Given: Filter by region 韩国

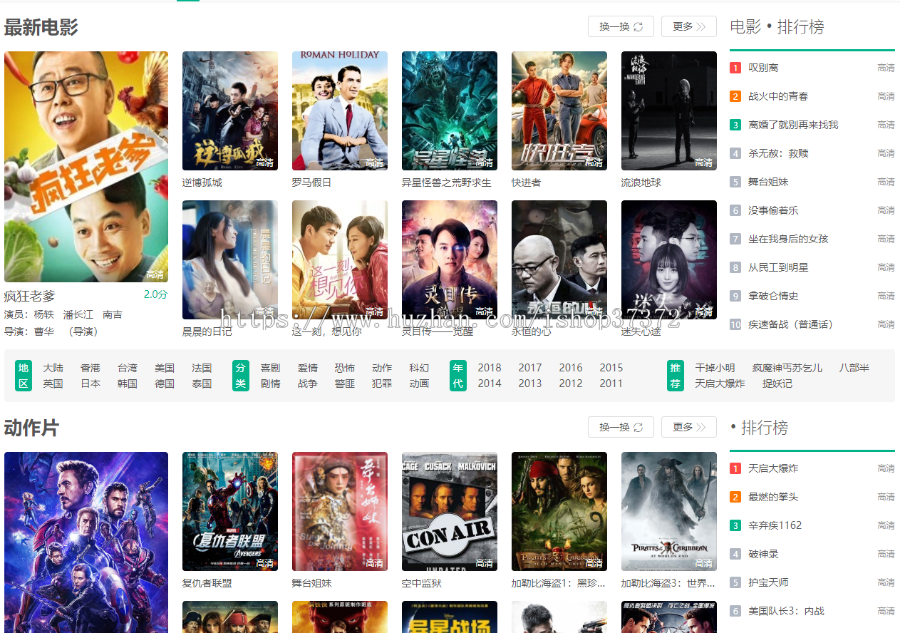Looking at the screenshot, I should (x=127, y=383).
